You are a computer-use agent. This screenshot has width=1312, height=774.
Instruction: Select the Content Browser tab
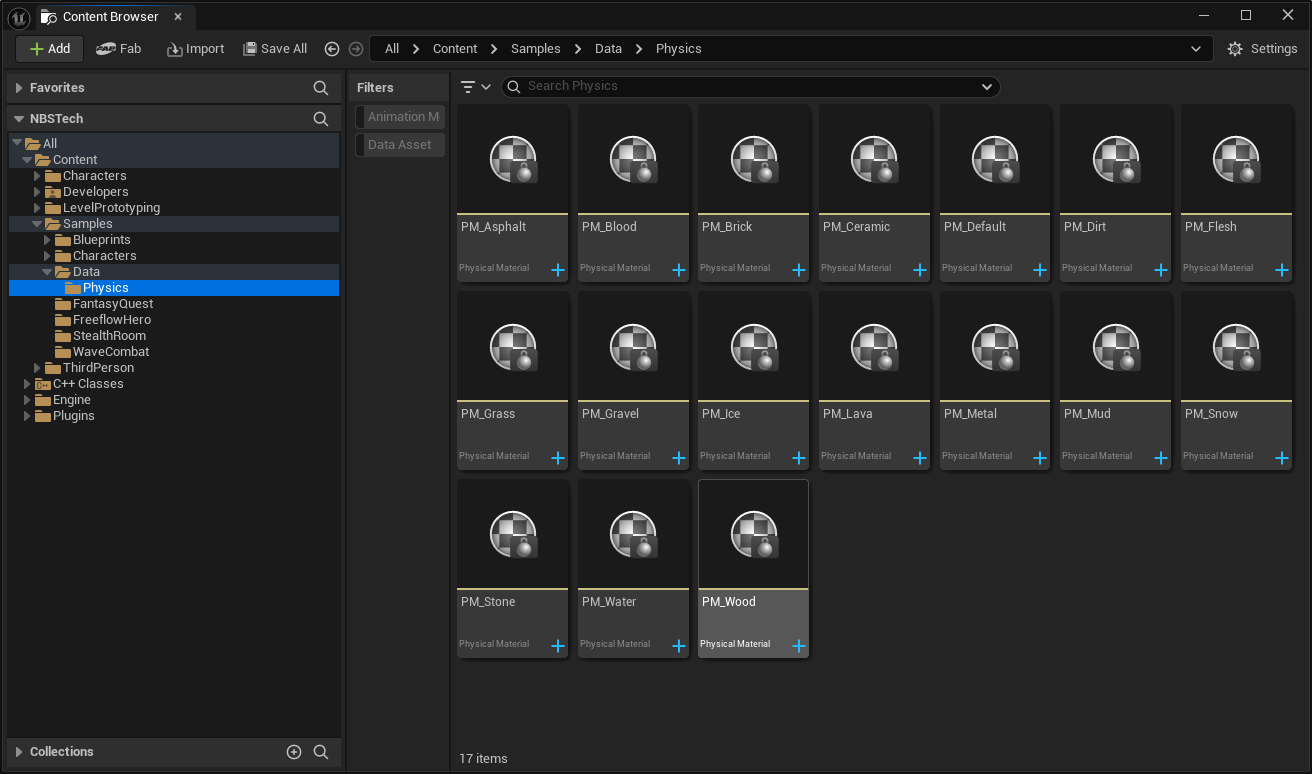point(110,17)
